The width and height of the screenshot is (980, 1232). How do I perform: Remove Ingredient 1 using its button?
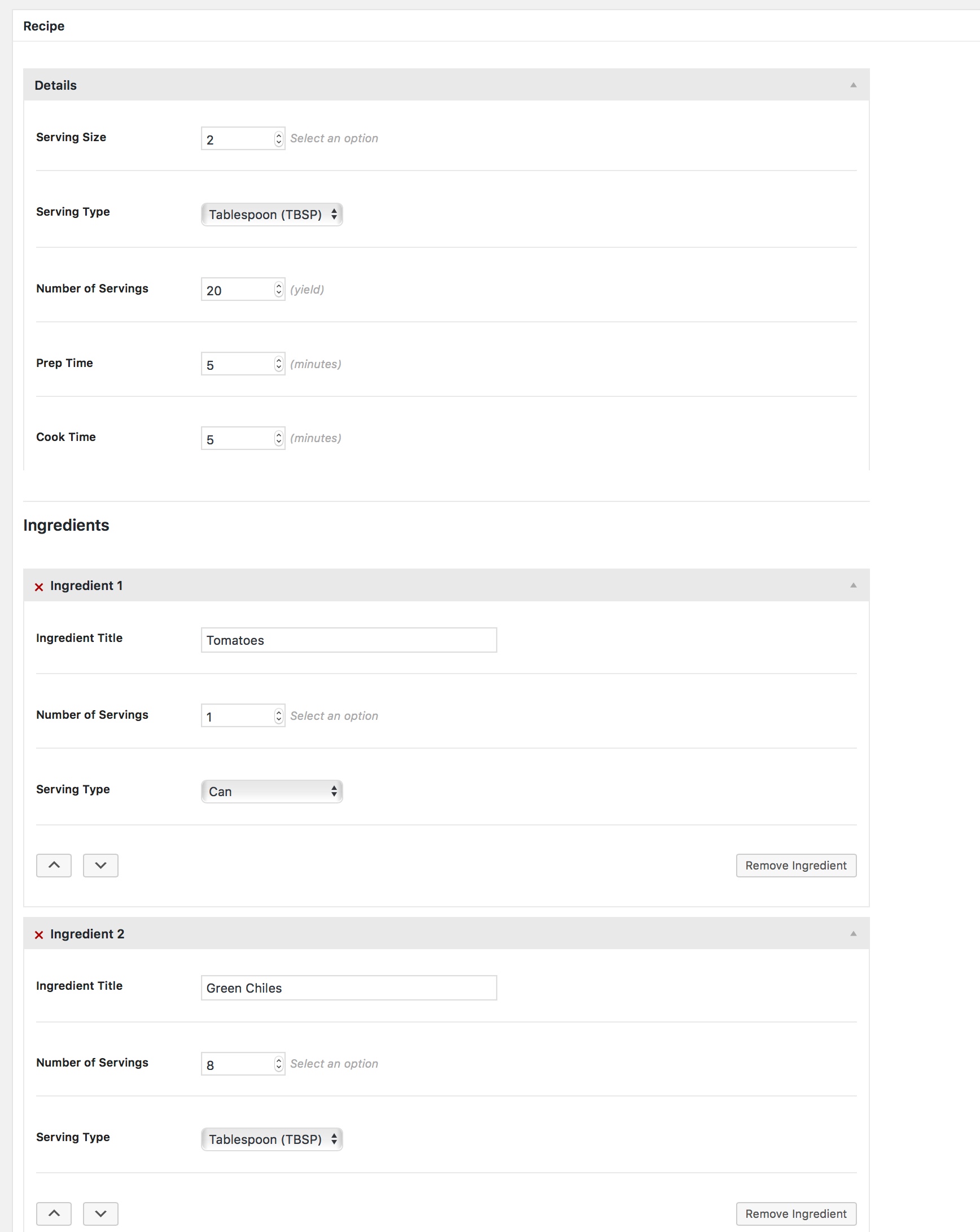(796, 865)
